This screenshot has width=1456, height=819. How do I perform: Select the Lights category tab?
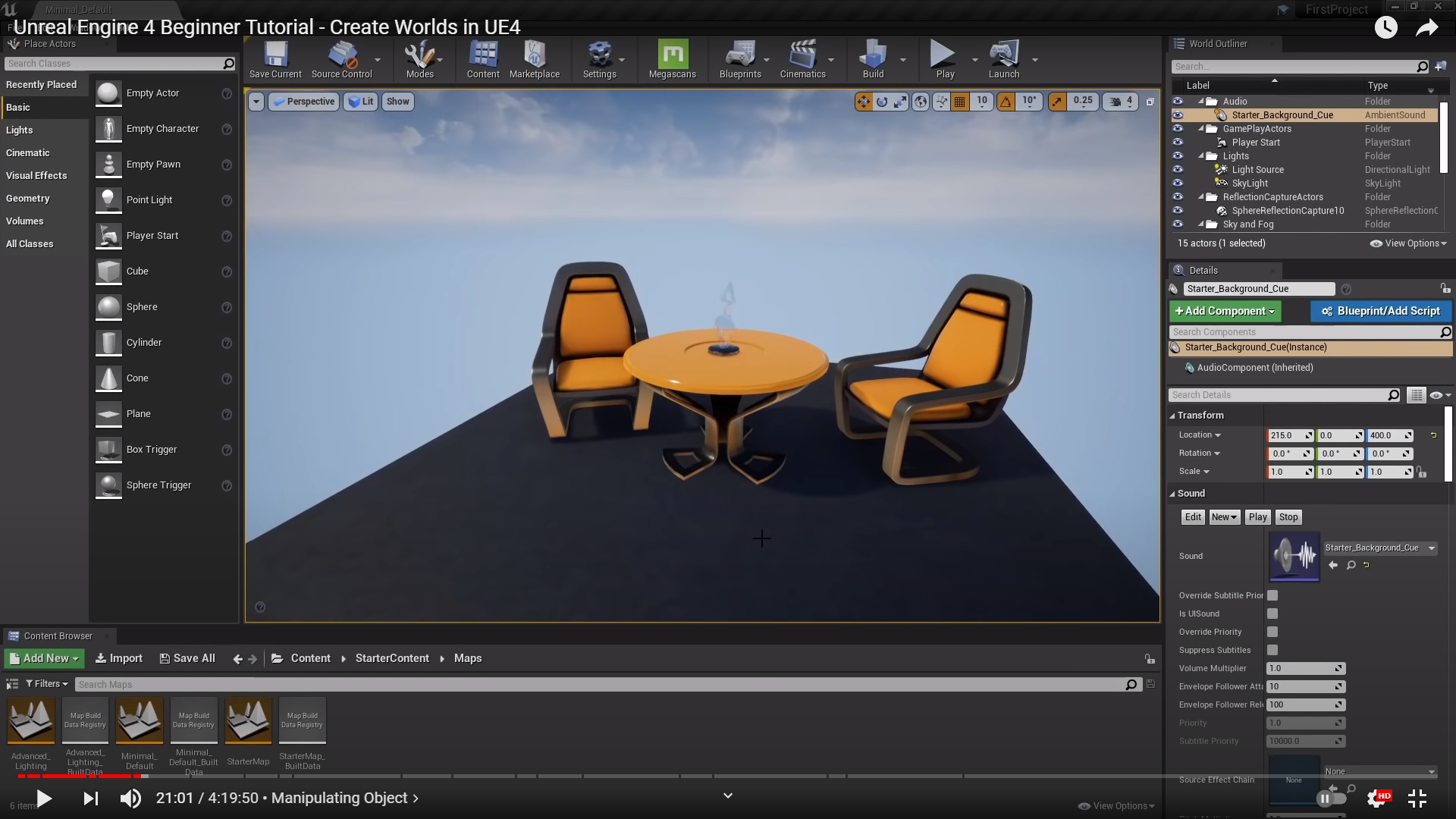(20, 130)
